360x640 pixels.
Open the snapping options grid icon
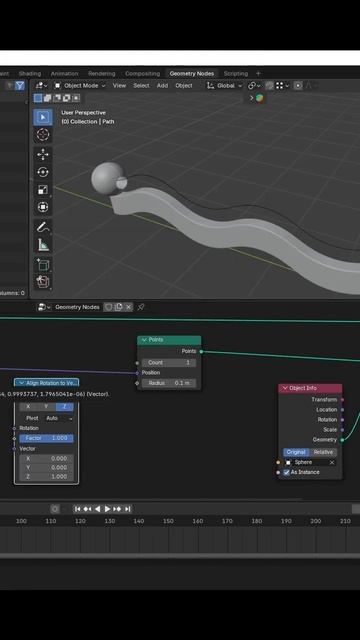coord(282,85)
